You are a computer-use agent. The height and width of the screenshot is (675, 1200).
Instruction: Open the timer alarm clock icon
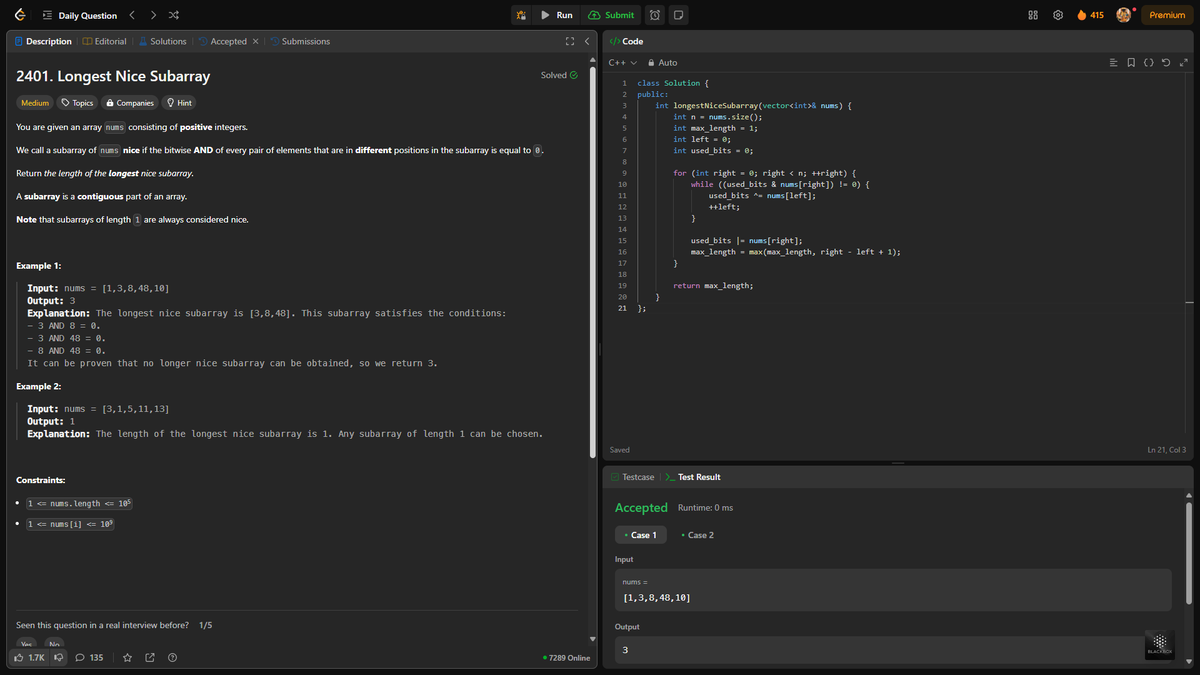655,15
